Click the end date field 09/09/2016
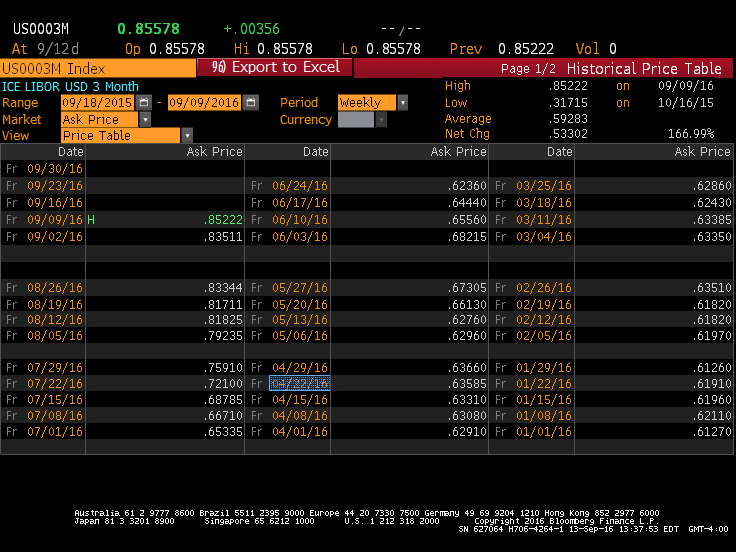 pos(204,102)
